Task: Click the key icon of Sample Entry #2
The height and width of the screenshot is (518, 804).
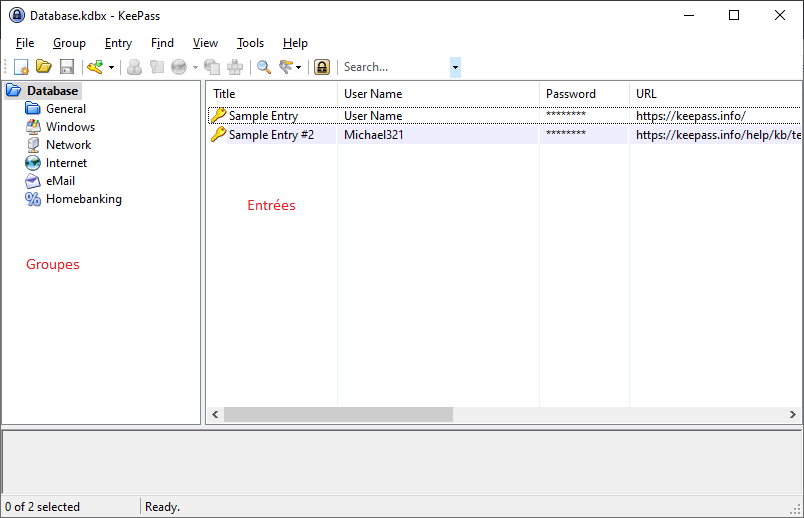Action: [218, 134]
